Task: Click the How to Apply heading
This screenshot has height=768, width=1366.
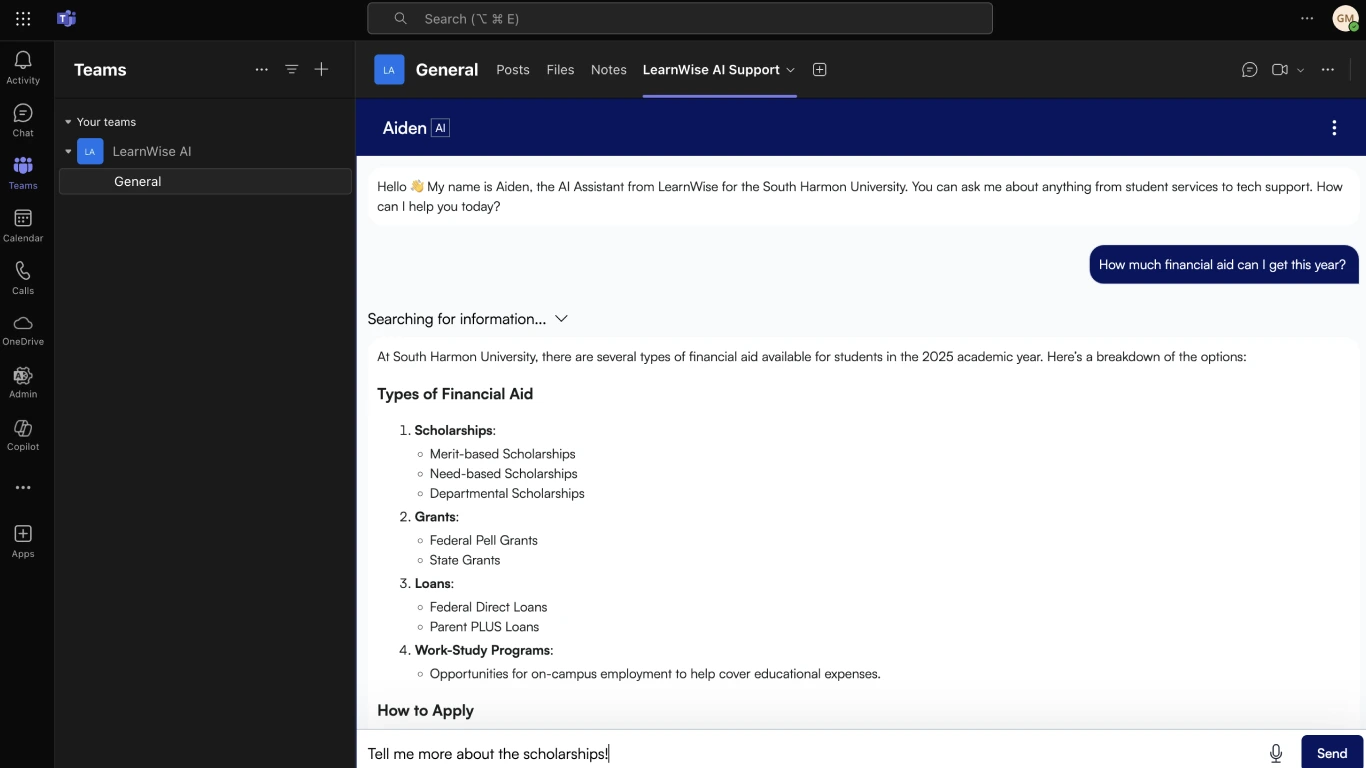Action: point(426,711)
